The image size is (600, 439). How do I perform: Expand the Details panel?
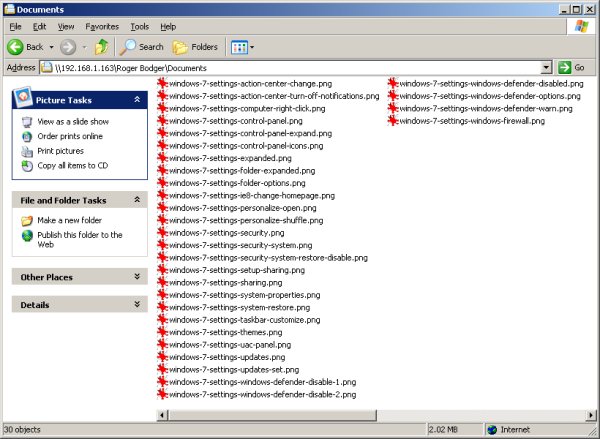[136, 304]
